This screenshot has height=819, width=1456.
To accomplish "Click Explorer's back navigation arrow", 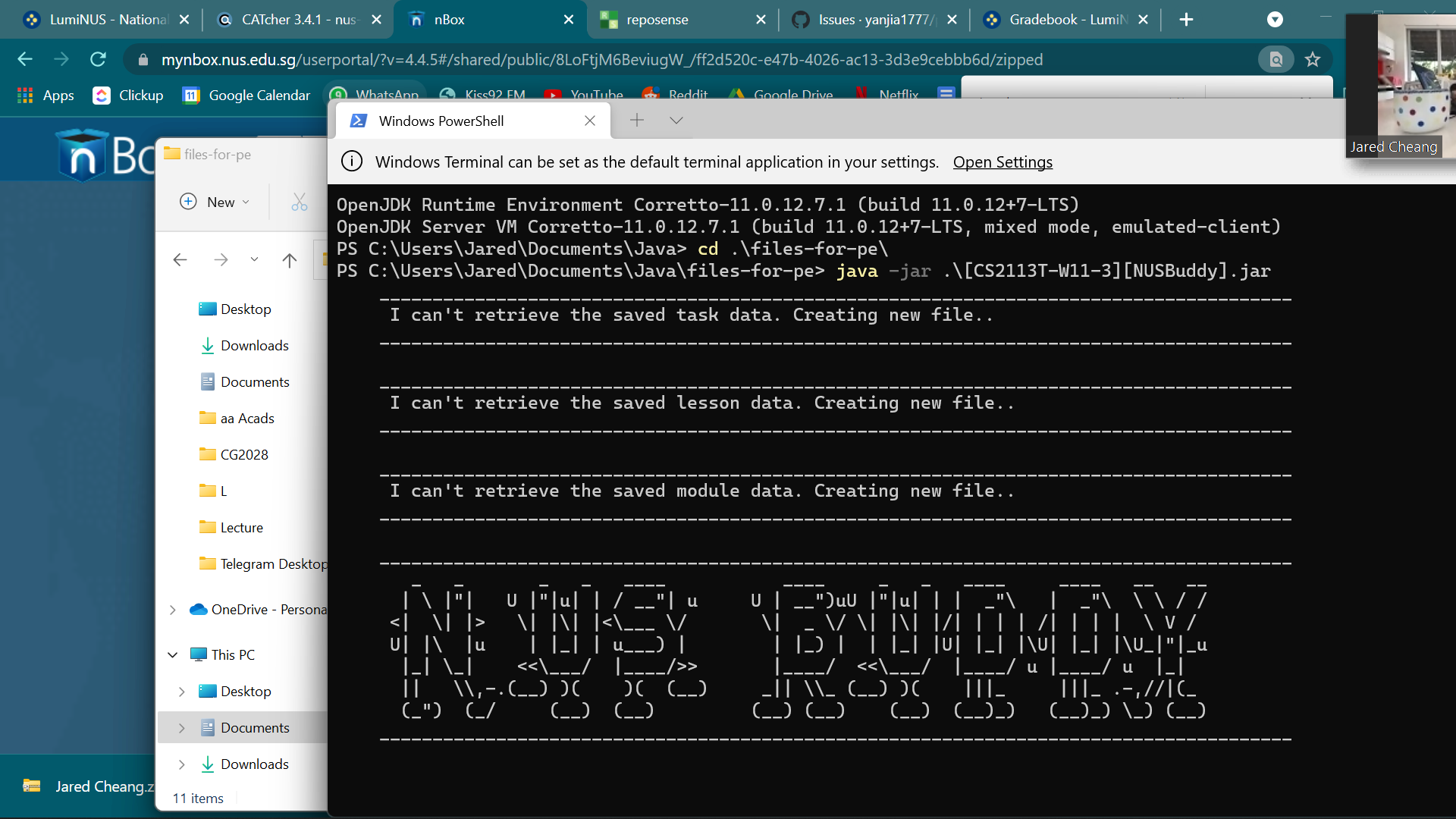I will pyautogui.click(x=180, y=260).
